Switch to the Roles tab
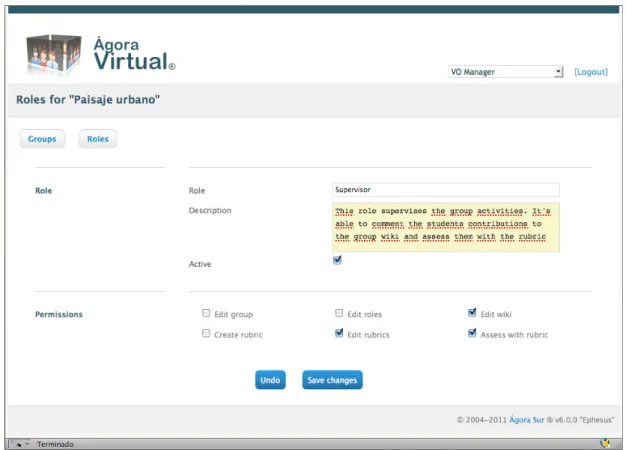Viewport: 626px width, 450px height. [x=98, y=139]
